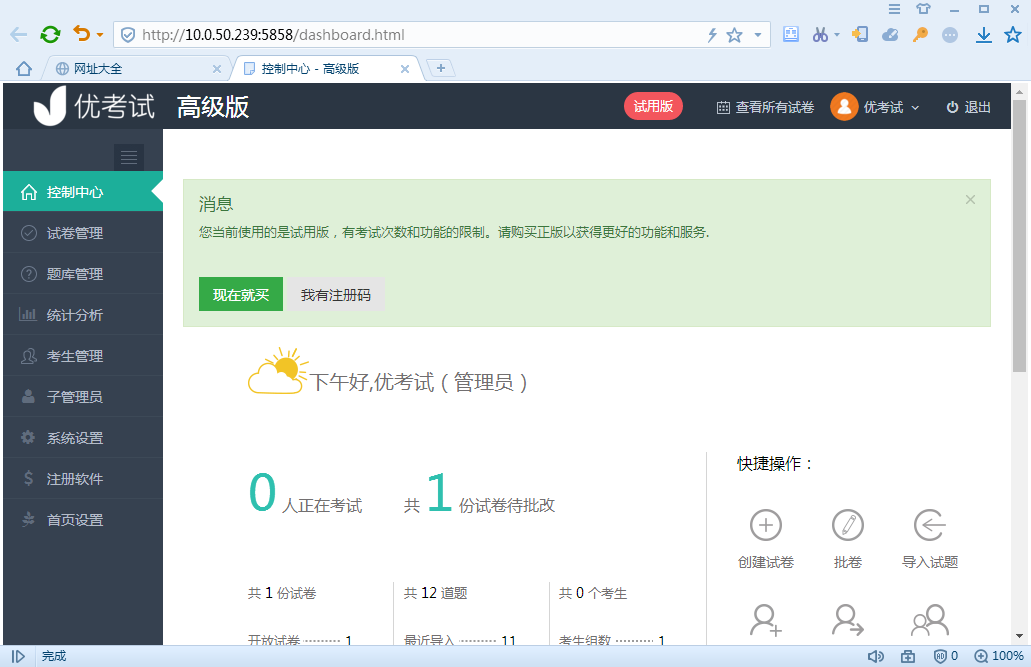Click the reader/translate toolbar icon
Image resolution: width=1031 pixels, height=667 pixels.
tap(791, 34)
